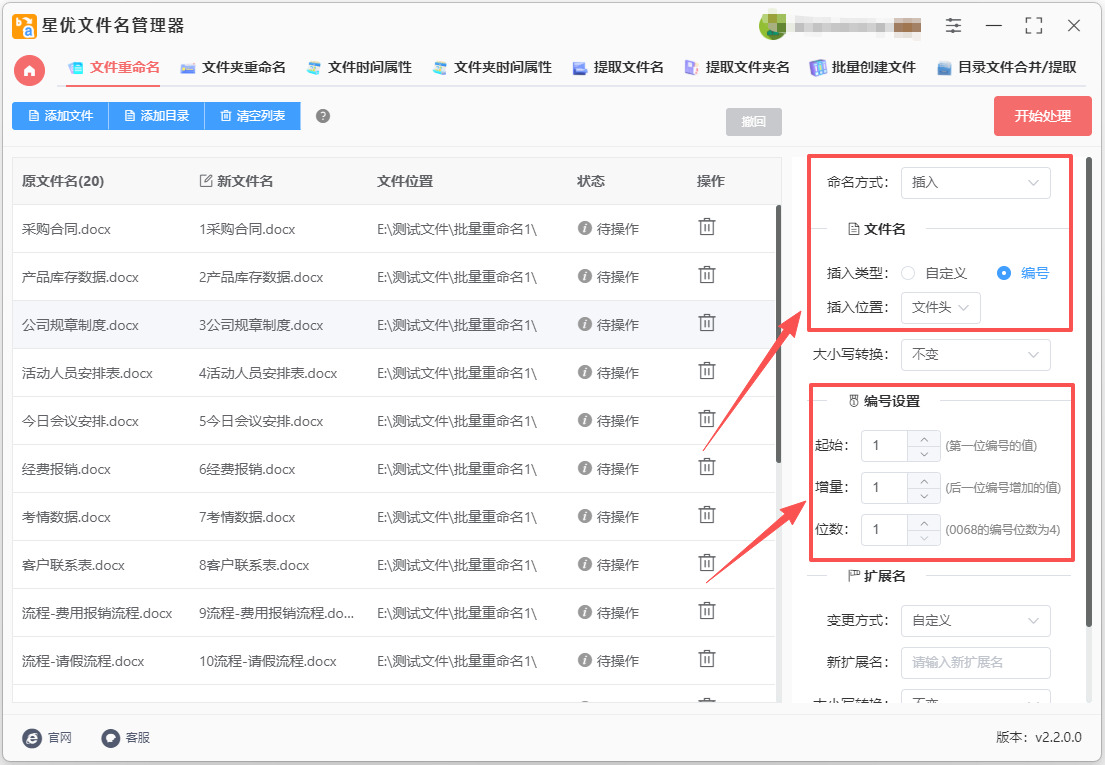Viewport: 1105px width, 765px height.
Task: Decrease the 增量 value
Action: (924, 496)
